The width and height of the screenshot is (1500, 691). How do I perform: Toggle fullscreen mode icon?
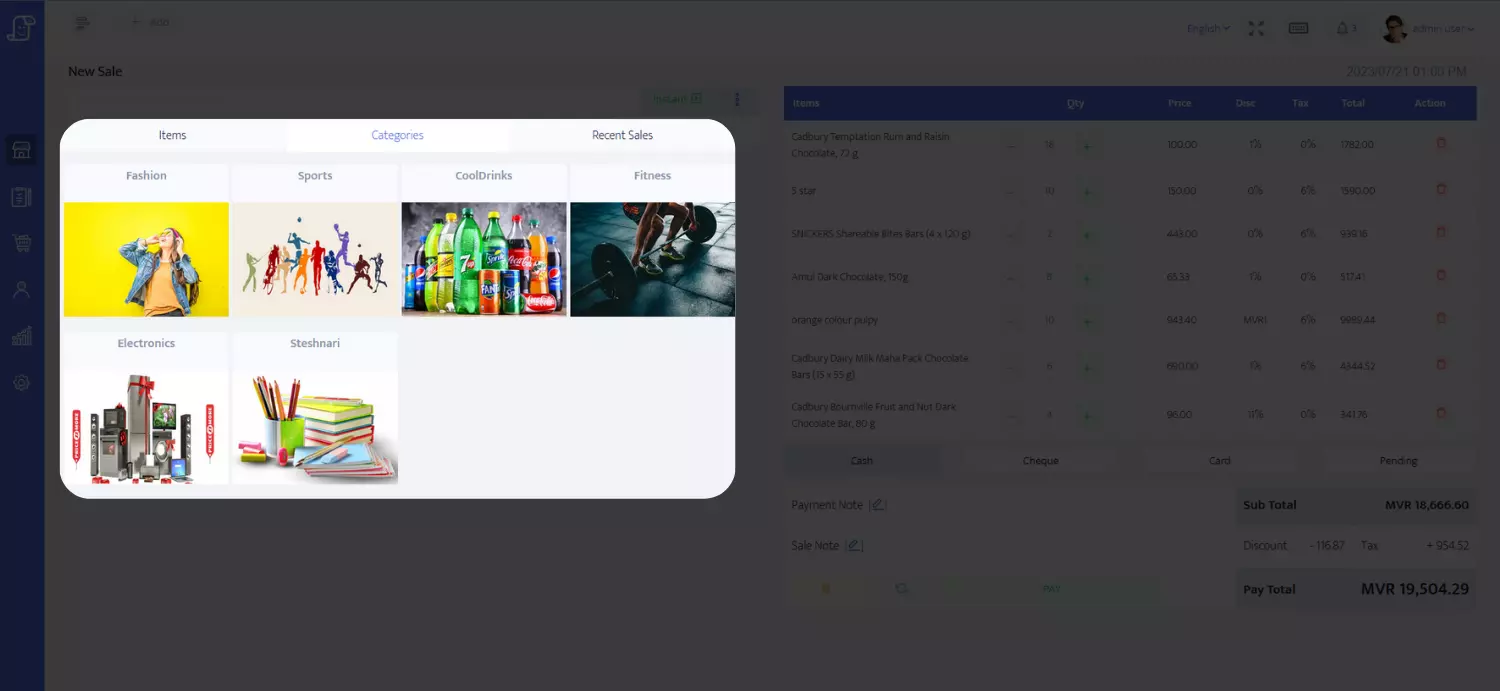click(1256, 28)
